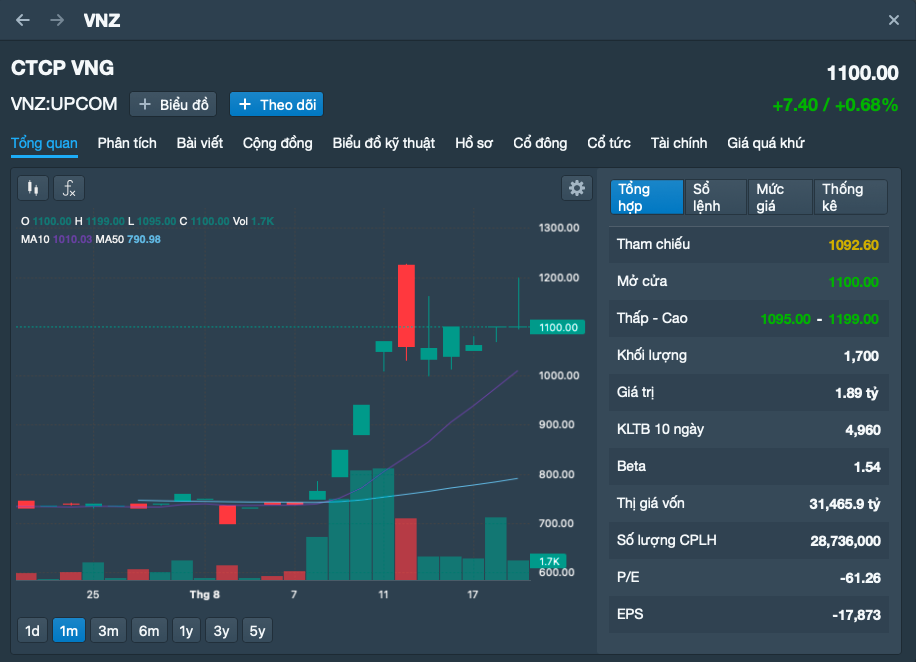Click the Thị giá vốn value 31,465.9 tỷ
Screen dimensions: 916x662
tap(845, 504)
